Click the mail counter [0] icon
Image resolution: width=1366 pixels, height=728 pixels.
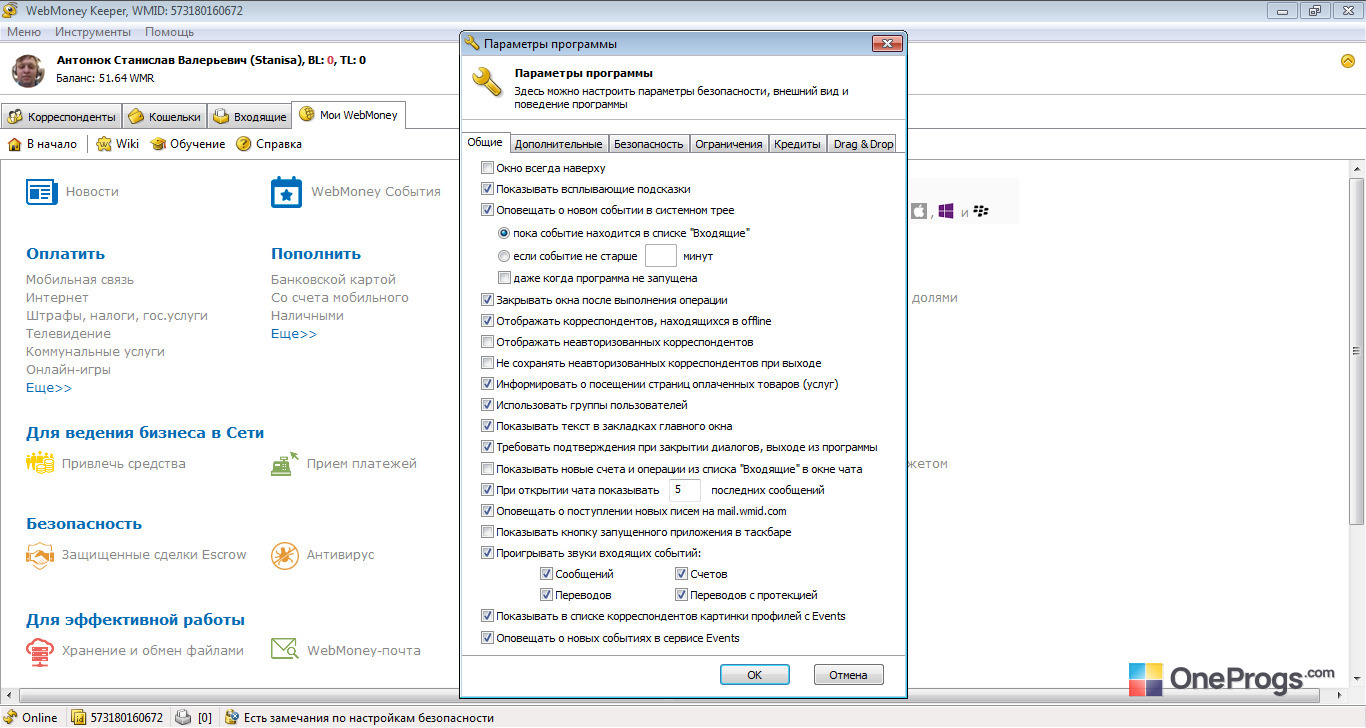click(x=183, y=717)
